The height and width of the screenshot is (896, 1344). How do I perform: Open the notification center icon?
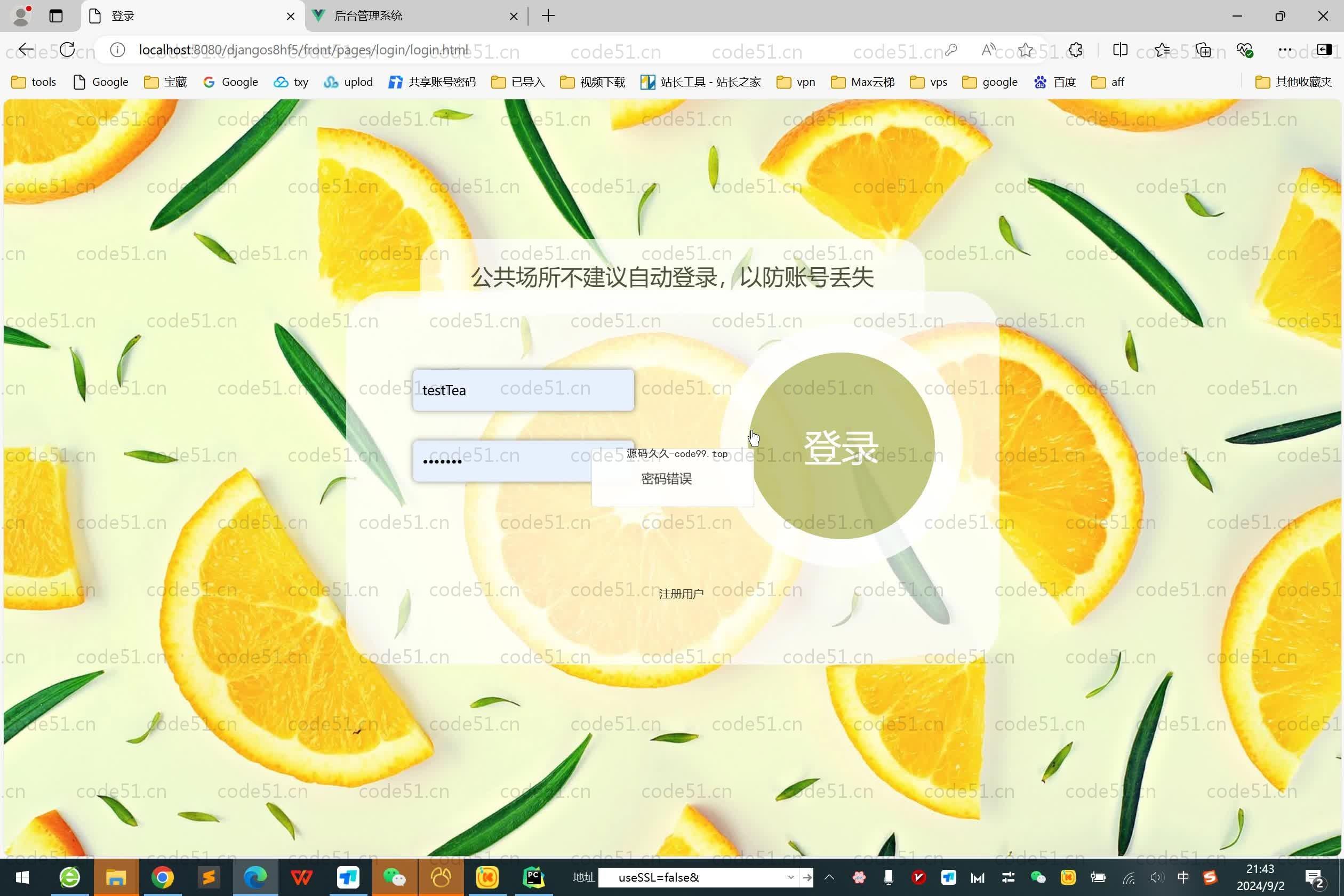tap(1314, 878)
